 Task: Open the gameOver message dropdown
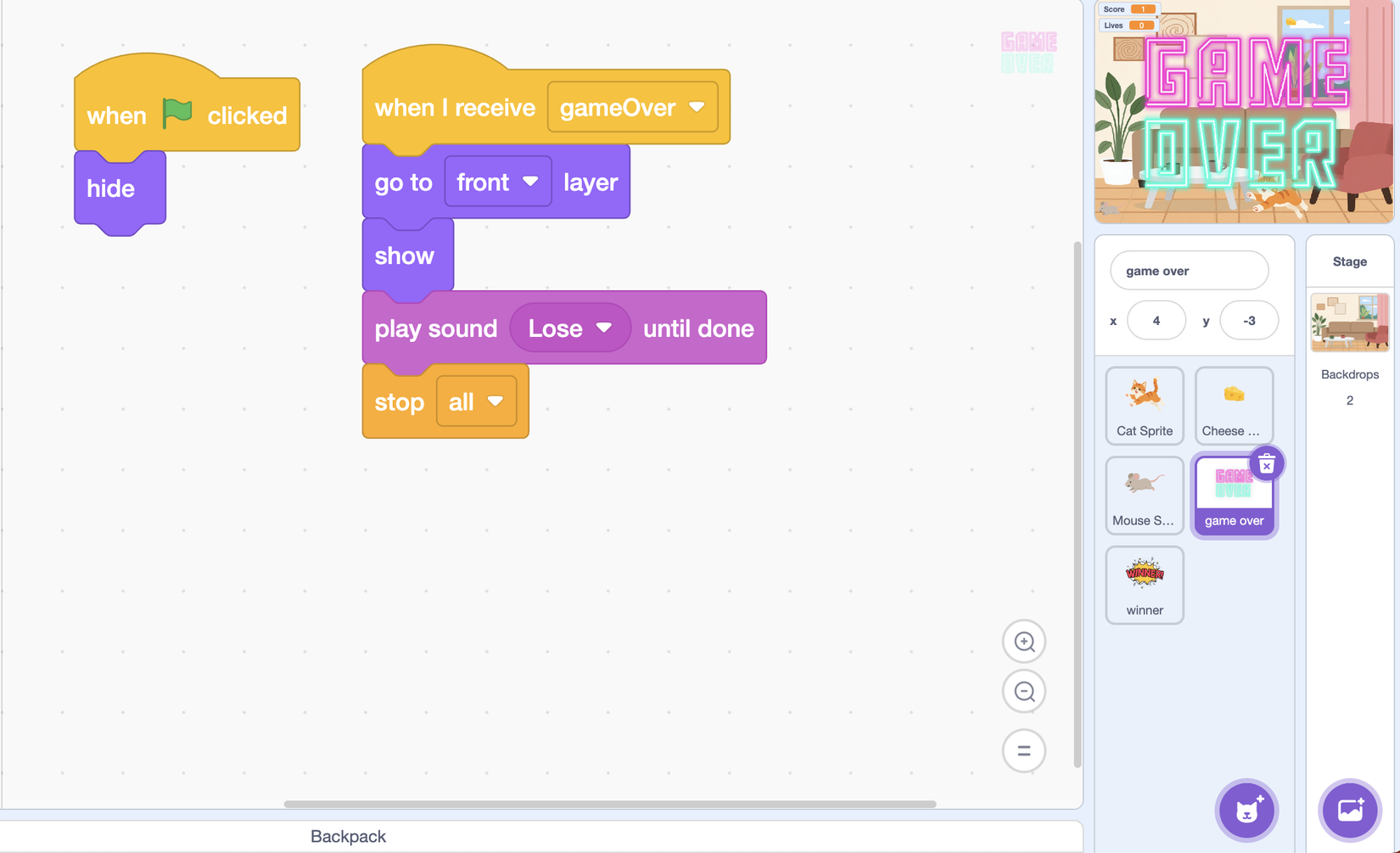632,108
